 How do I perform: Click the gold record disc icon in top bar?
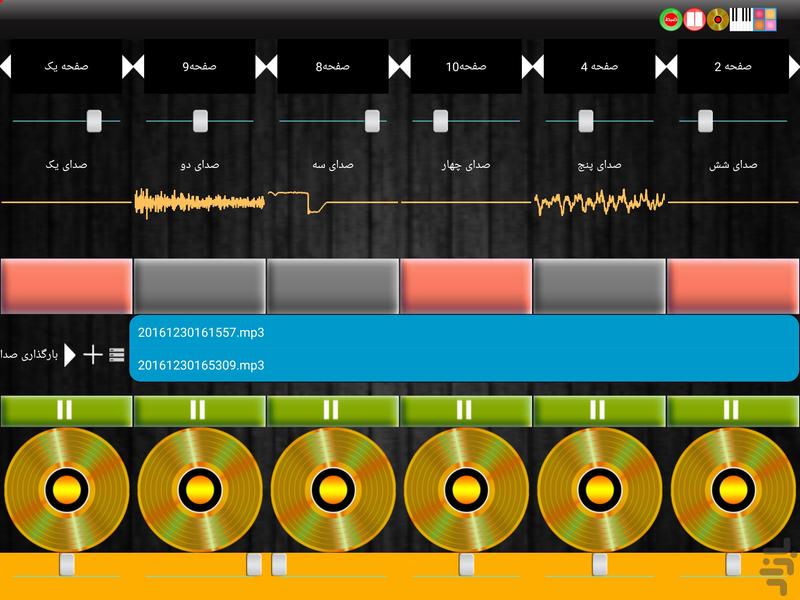pos(717,18)
